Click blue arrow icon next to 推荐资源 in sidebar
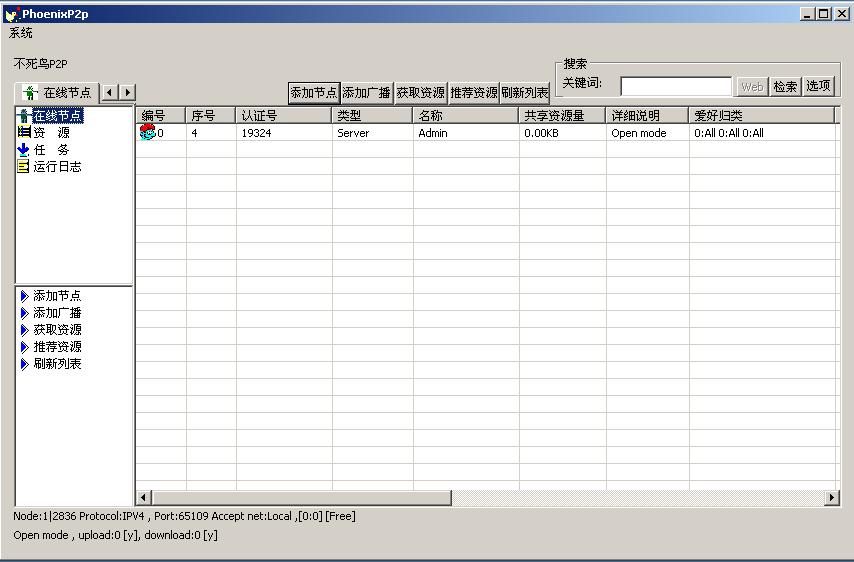Screen dimensions: 854x562 [x=25, y=346]
